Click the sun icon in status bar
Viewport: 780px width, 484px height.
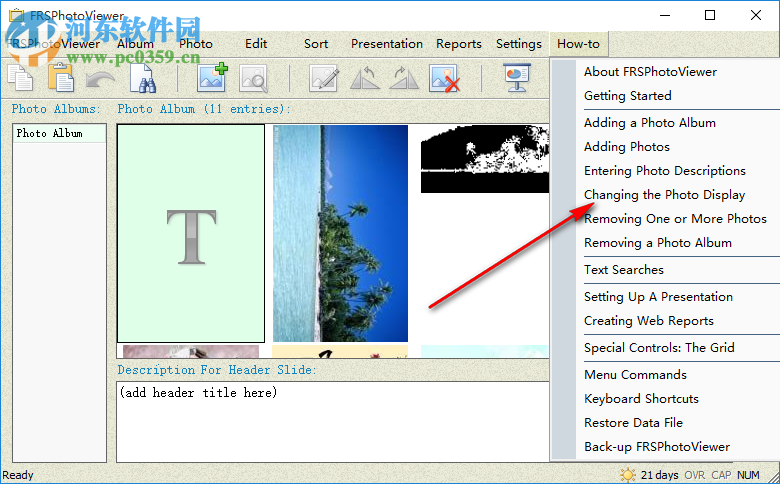[628, 475]
